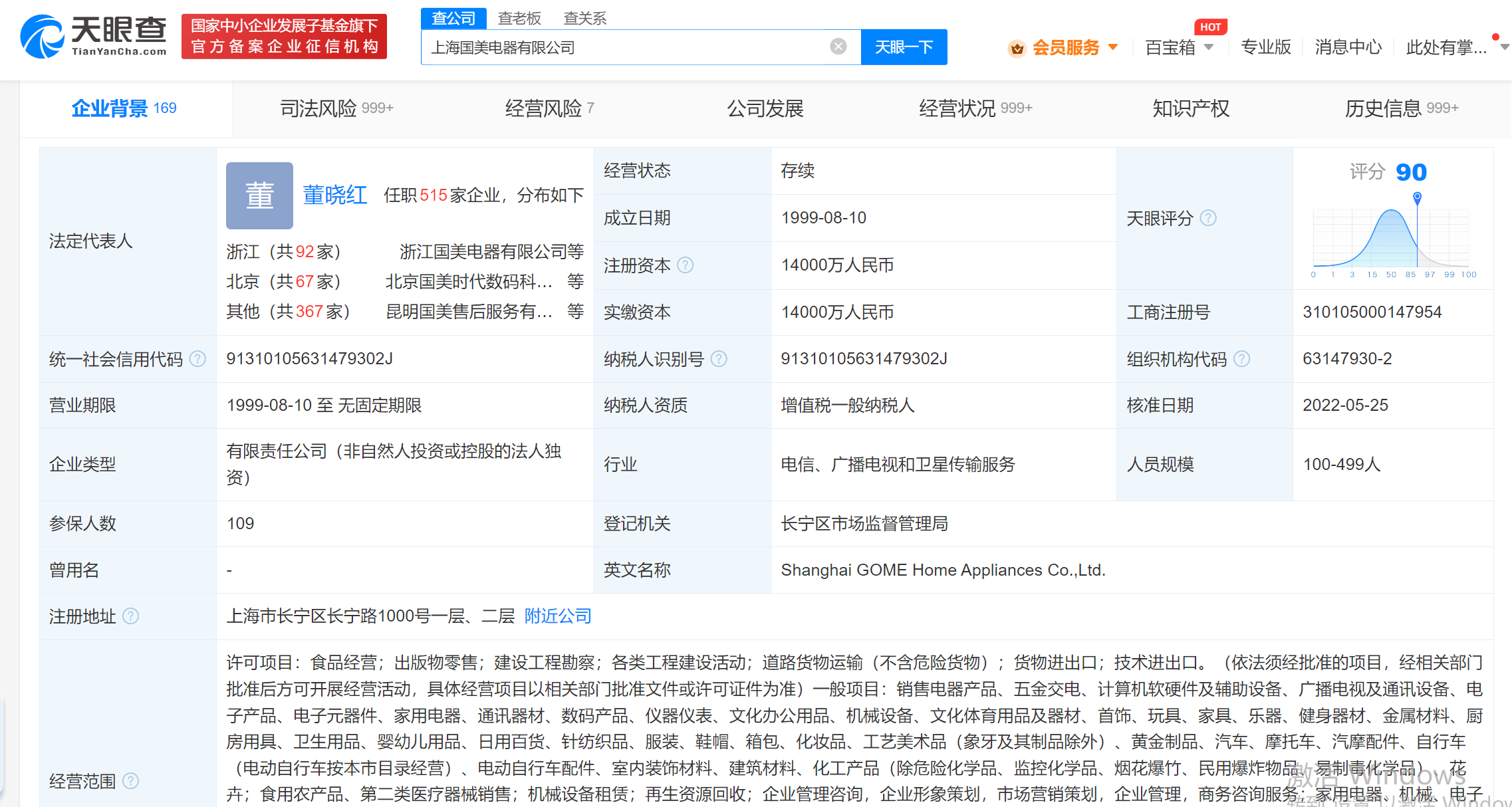Switch to the 司法风险 tab

pos(336,108)
